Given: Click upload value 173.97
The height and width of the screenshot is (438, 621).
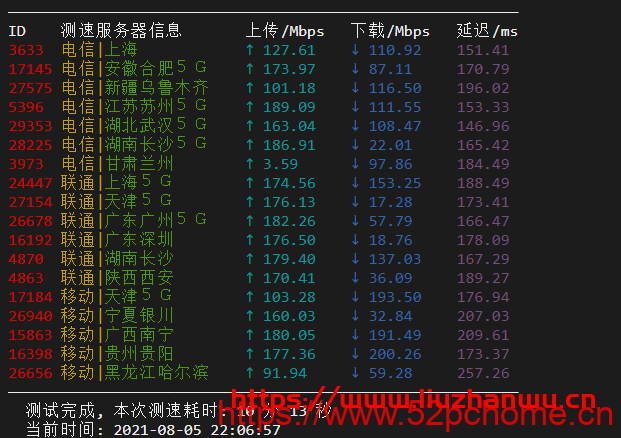Looking at the screenshot, I should pyautogui.click(x=289, y=69).
